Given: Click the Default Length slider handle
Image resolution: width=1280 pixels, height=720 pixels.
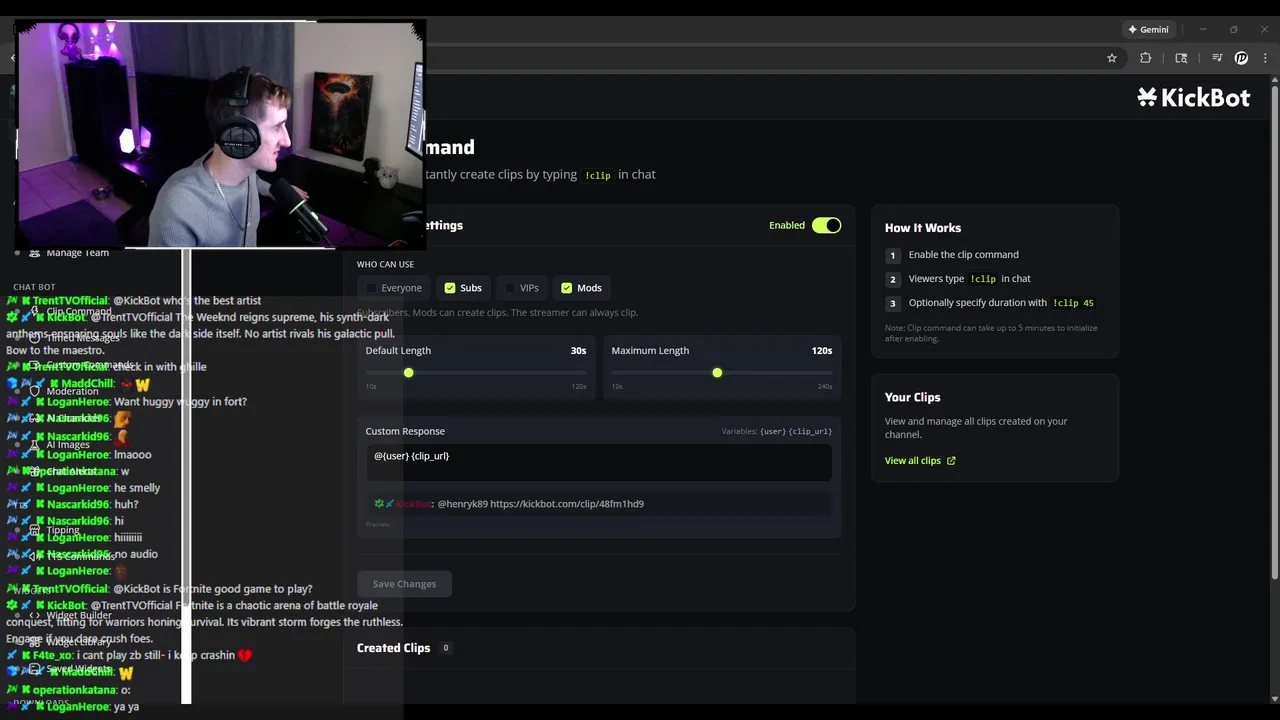Looking at the screenshot, I should pos(408,372).
